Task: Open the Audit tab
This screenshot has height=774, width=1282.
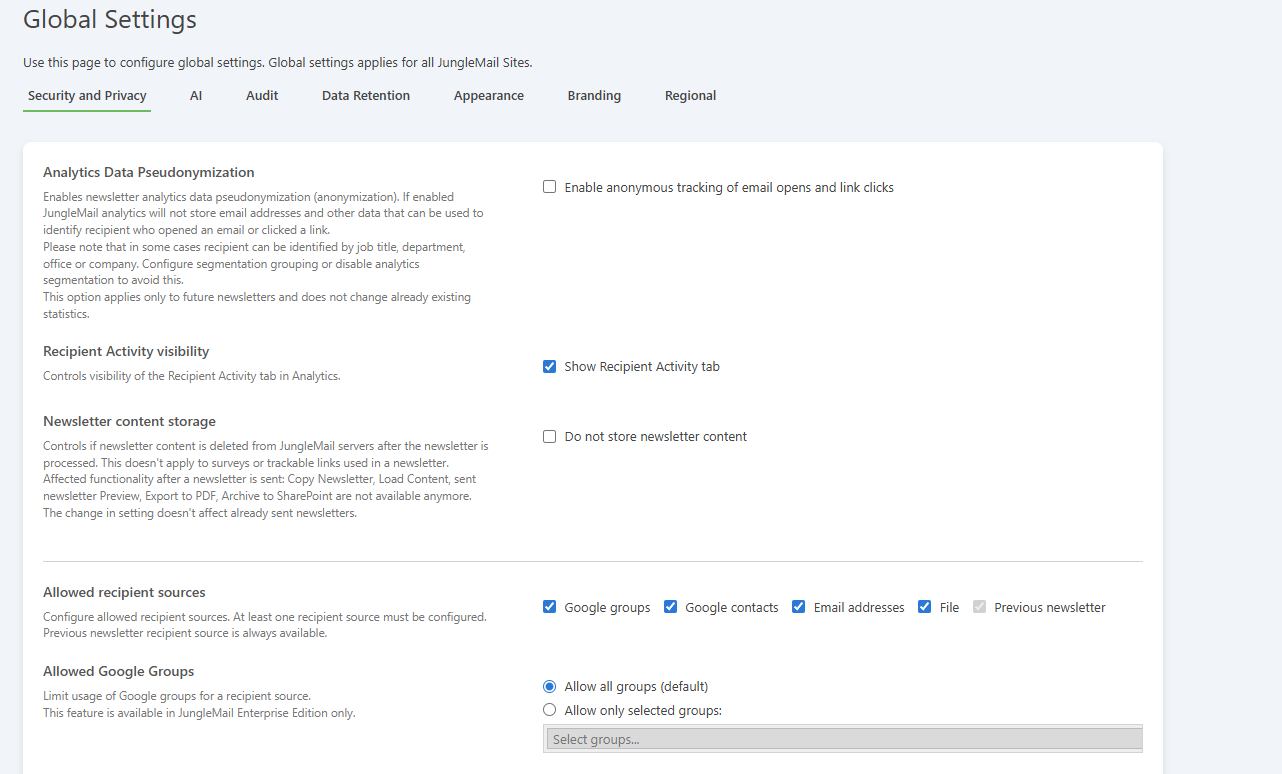Action: coord(262,96)
